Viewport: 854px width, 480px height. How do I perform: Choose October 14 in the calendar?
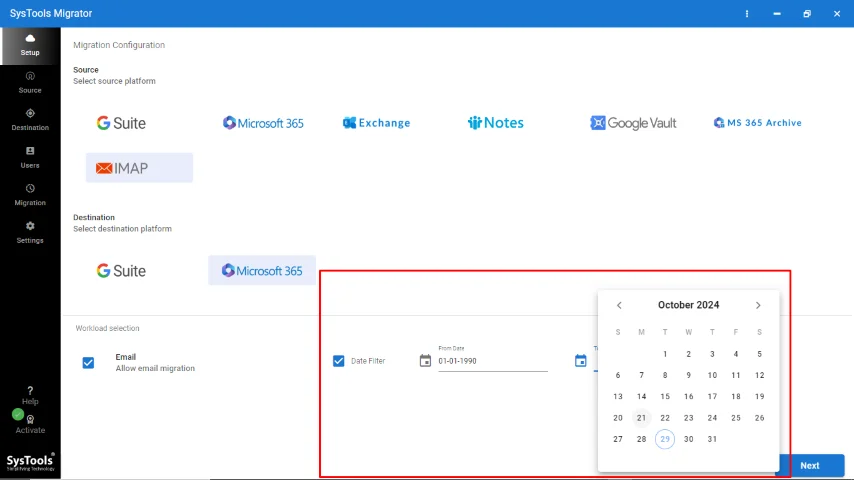click(642, 397)
